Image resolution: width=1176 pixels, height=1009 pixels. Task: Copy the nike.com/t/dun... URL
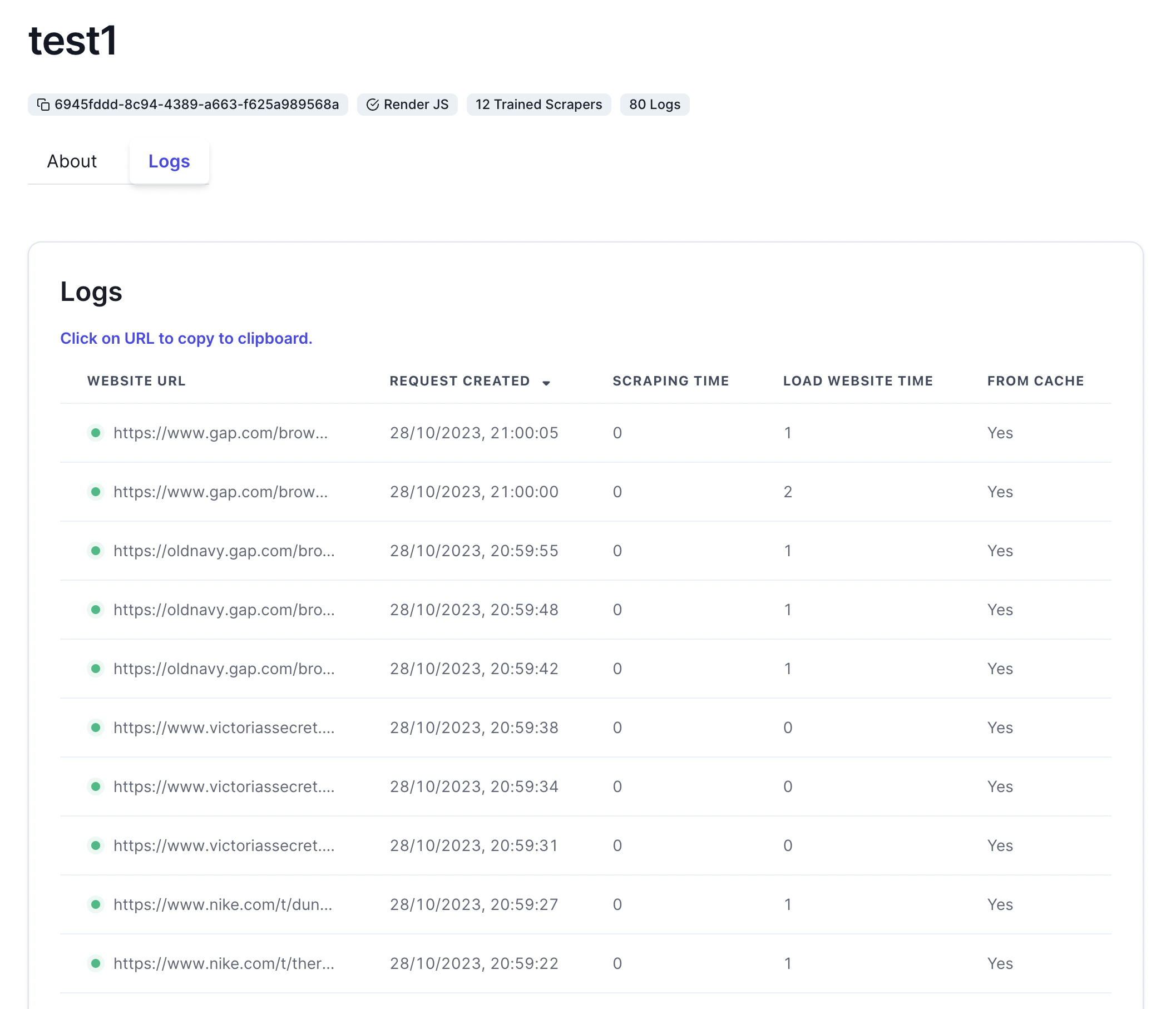coord(223,904)
